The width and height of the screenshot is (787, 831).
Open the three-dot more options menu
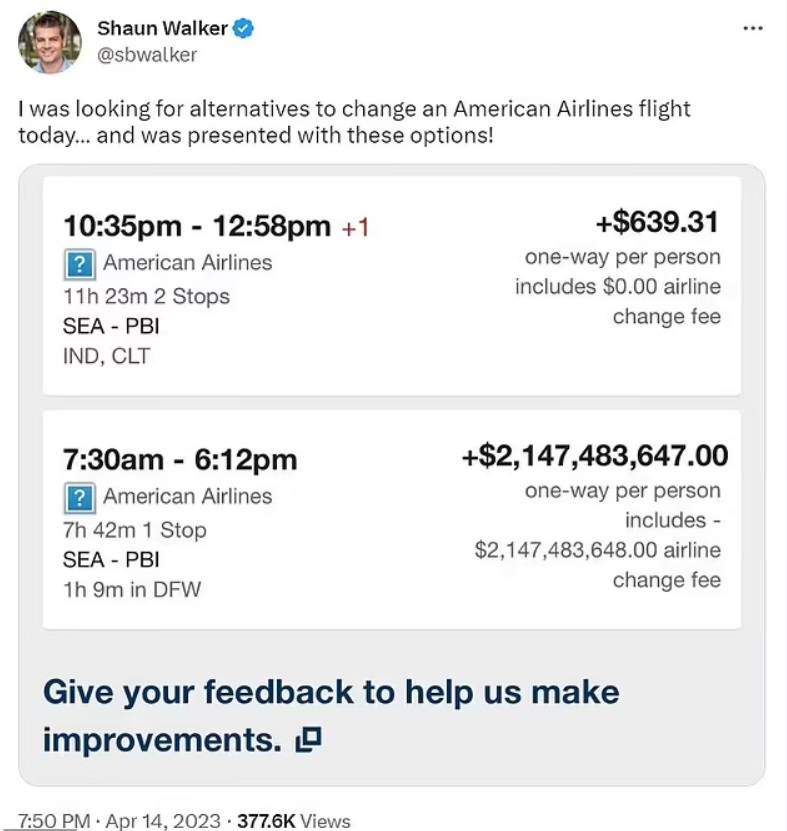point(753,29)
